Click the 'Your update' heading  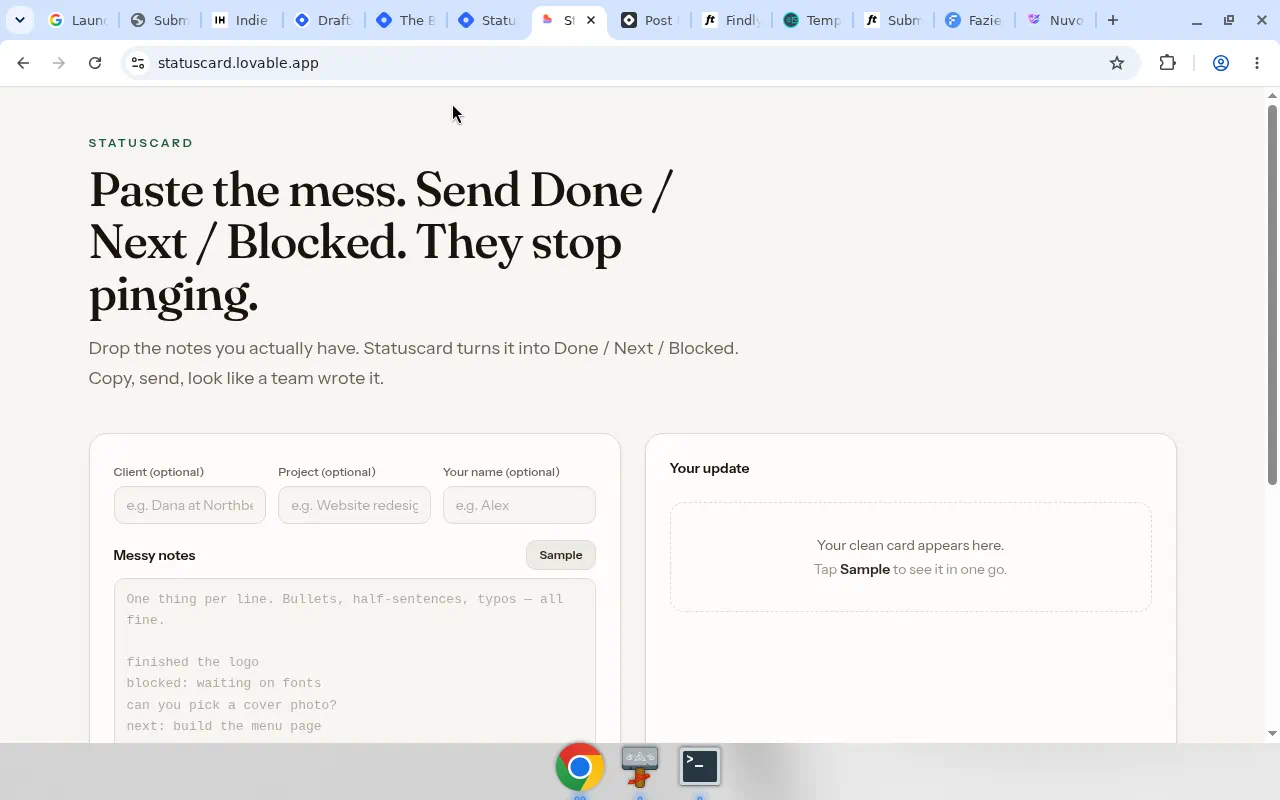tap(710, 468)
